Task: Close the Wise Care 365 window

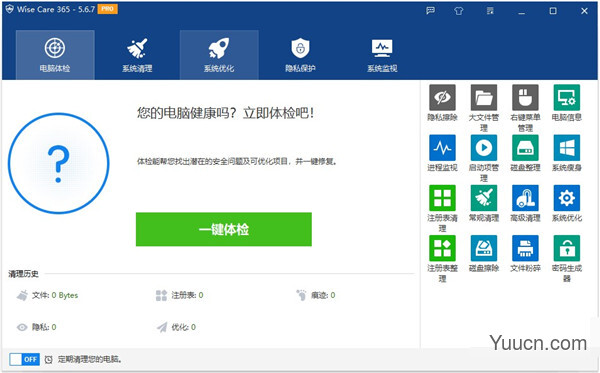Action: 584,11
